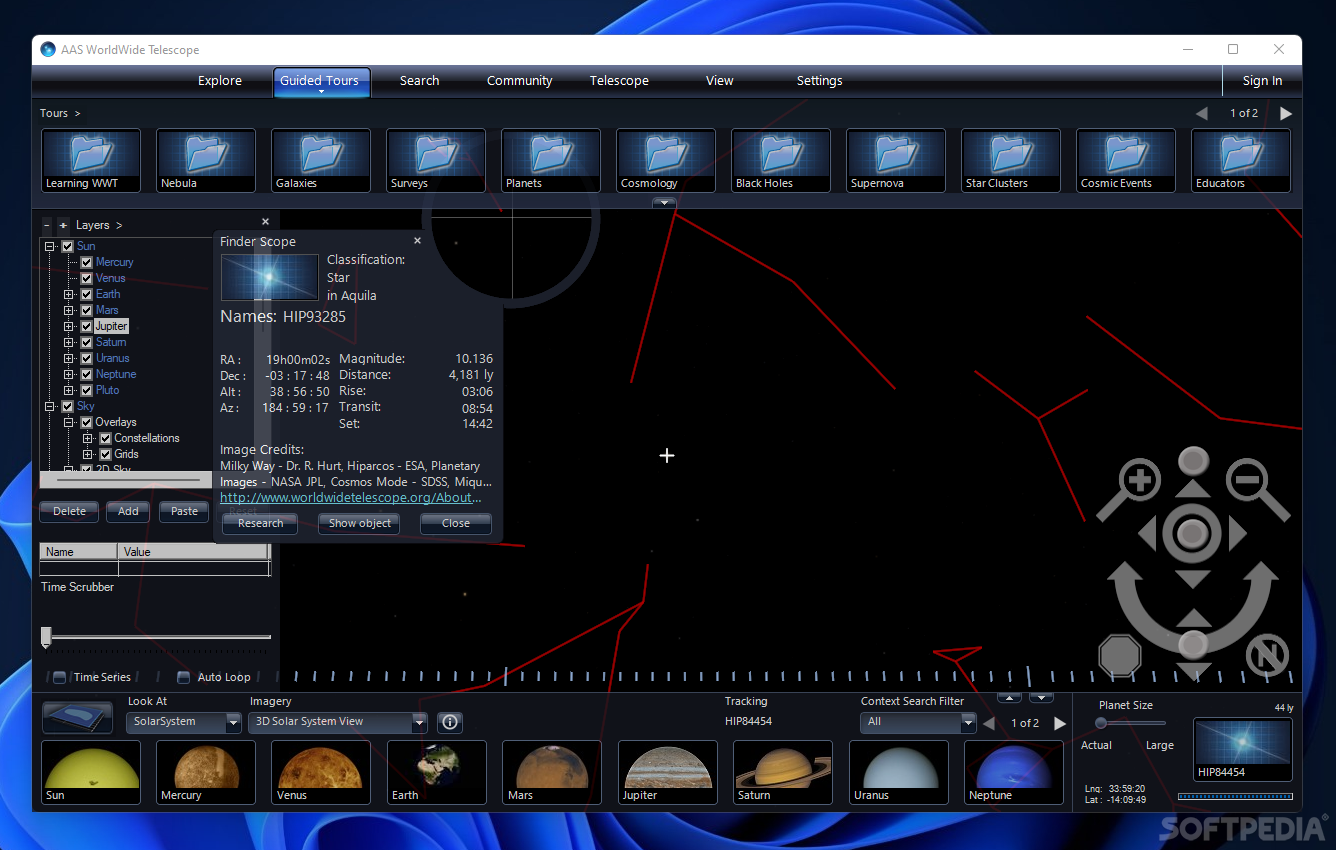Open the worldwidetelescope.org About link
The width and height of the screenshot is (1344, 856).
351,497
